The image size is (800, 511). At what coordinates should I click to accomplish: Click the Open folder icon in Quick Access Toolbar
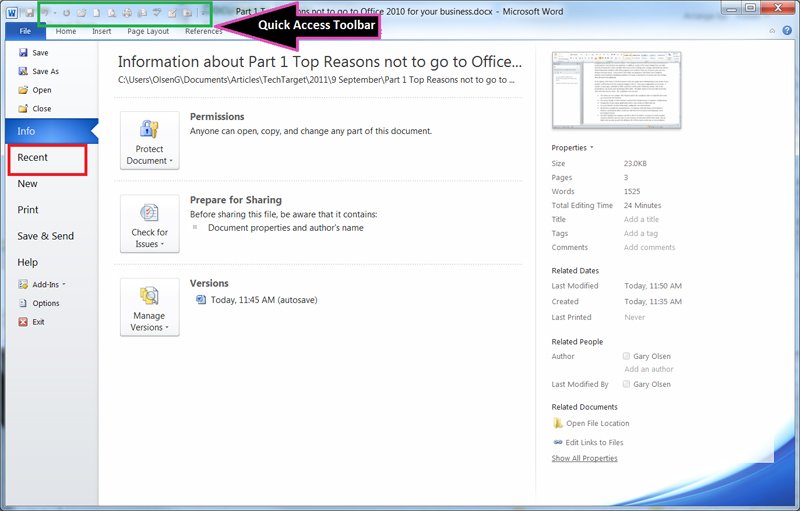82,13
